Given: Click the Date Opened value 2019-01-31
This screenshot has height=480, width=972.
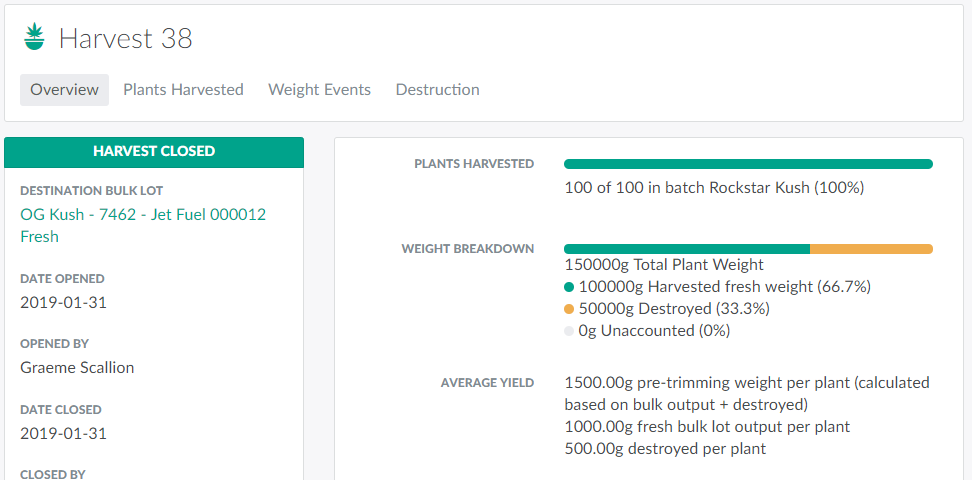Looking at the screenshot, I should point(63,302).
